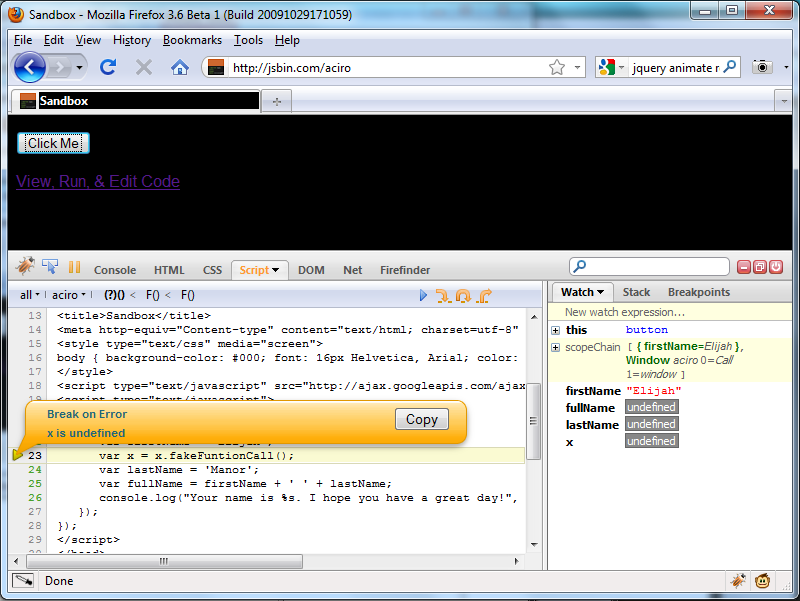Open the aciro script file dropdown
800x601 pixels.
69,295
